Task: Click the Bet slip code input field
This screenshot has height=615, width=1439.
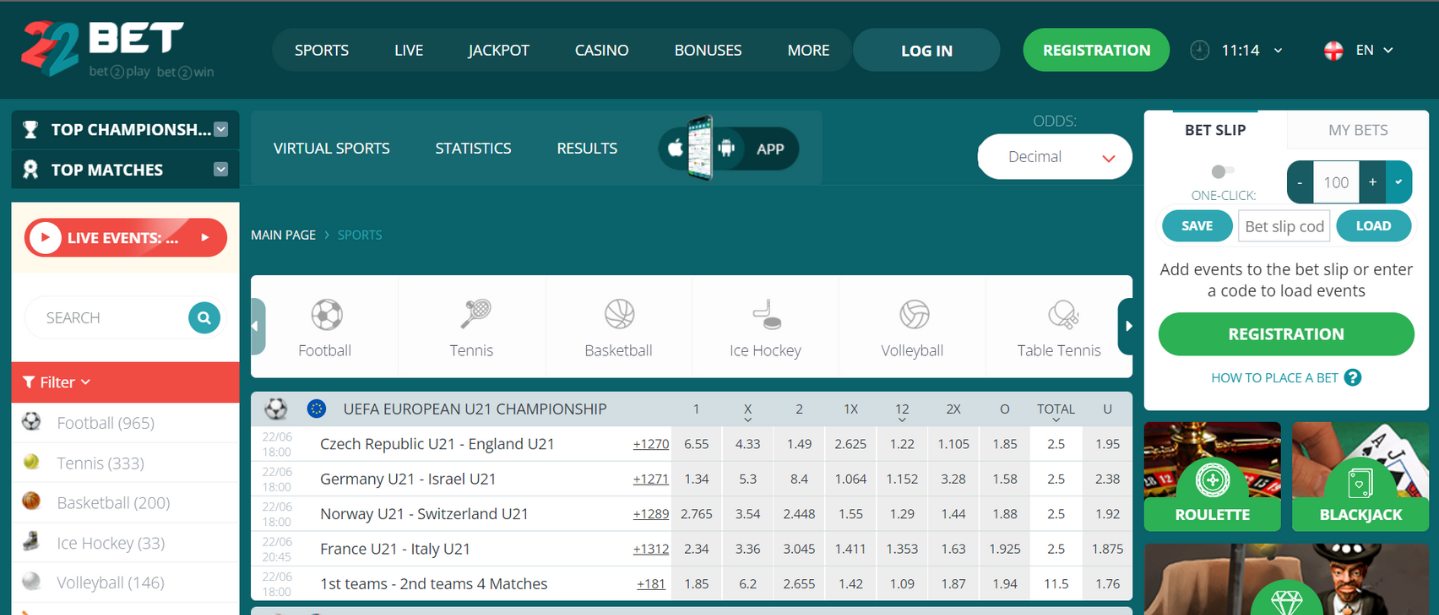Action: click(1284, 226)
